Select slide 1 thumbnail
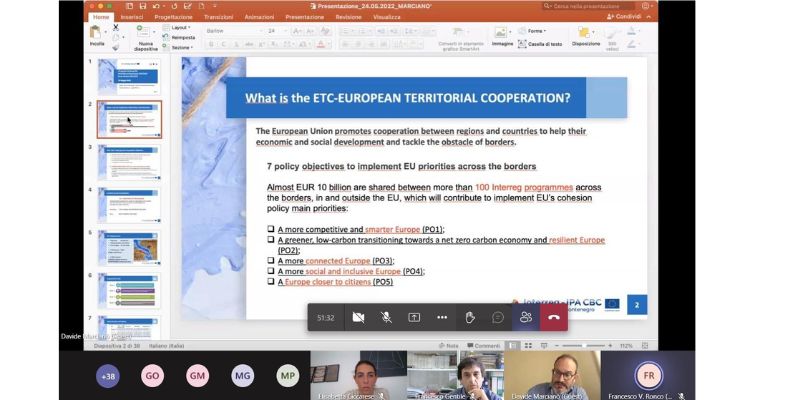The image size is (800, 400). [129, 76]
